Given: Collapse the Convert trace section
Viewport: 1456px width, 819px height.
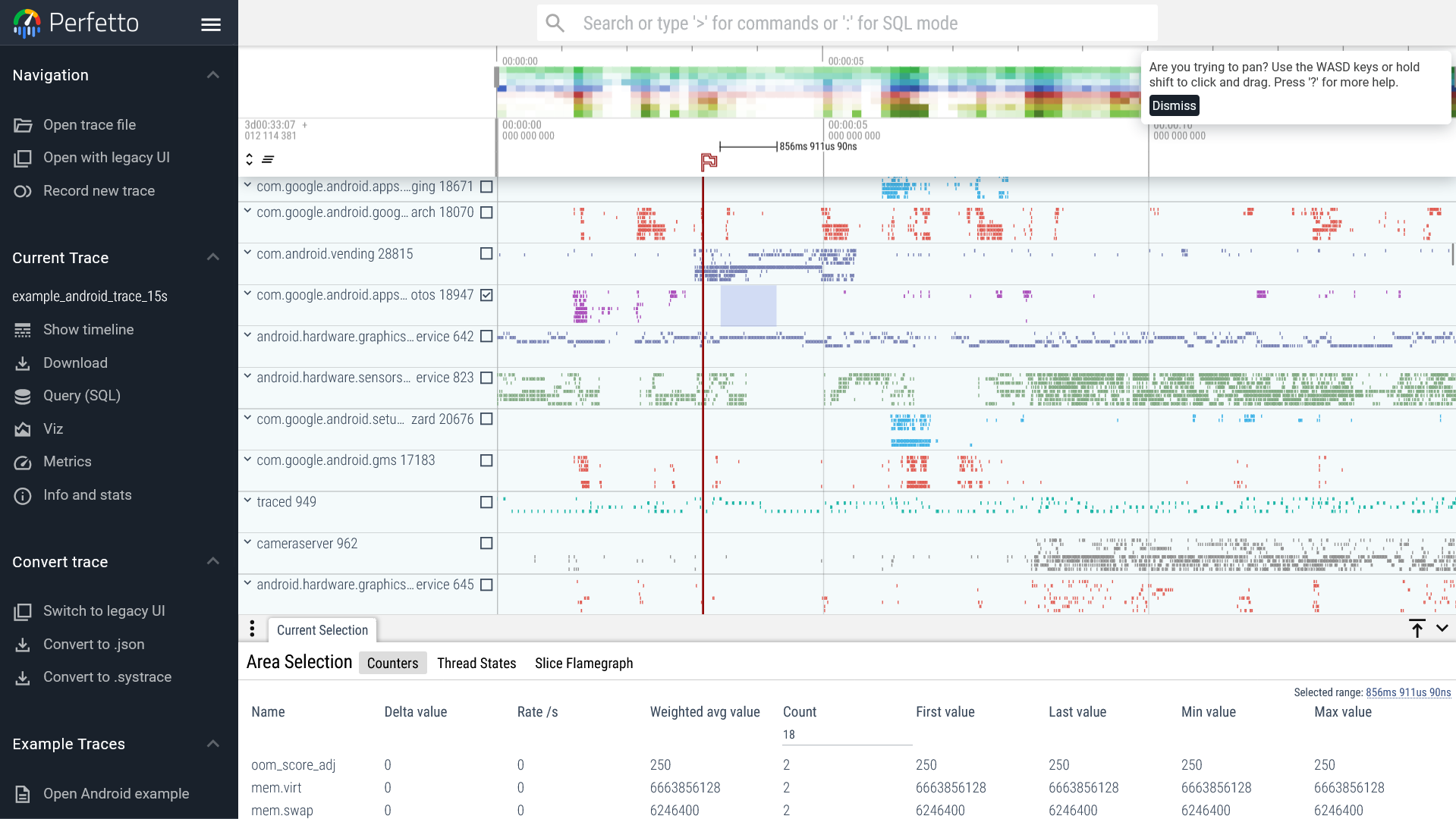Looking at the screenshot, I should (213, 561).
